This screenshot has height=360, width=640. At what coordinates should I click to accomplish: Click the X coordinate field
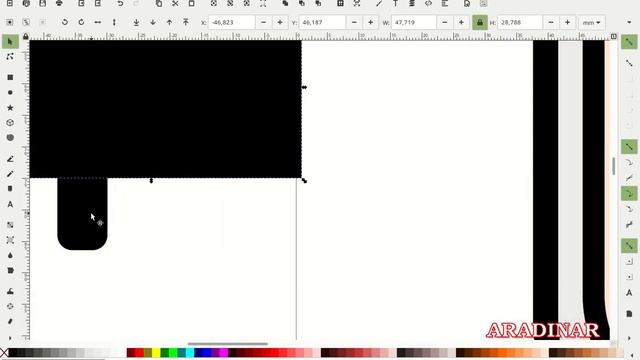click(x=231, y=22)
